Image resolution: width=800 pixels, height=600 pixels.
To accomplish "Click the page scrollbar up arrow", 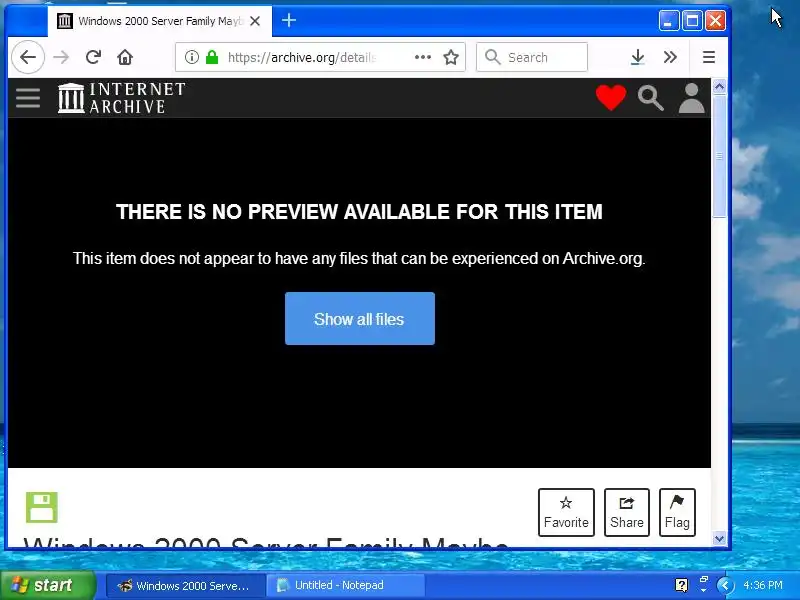I will click(x=719, y=87).
